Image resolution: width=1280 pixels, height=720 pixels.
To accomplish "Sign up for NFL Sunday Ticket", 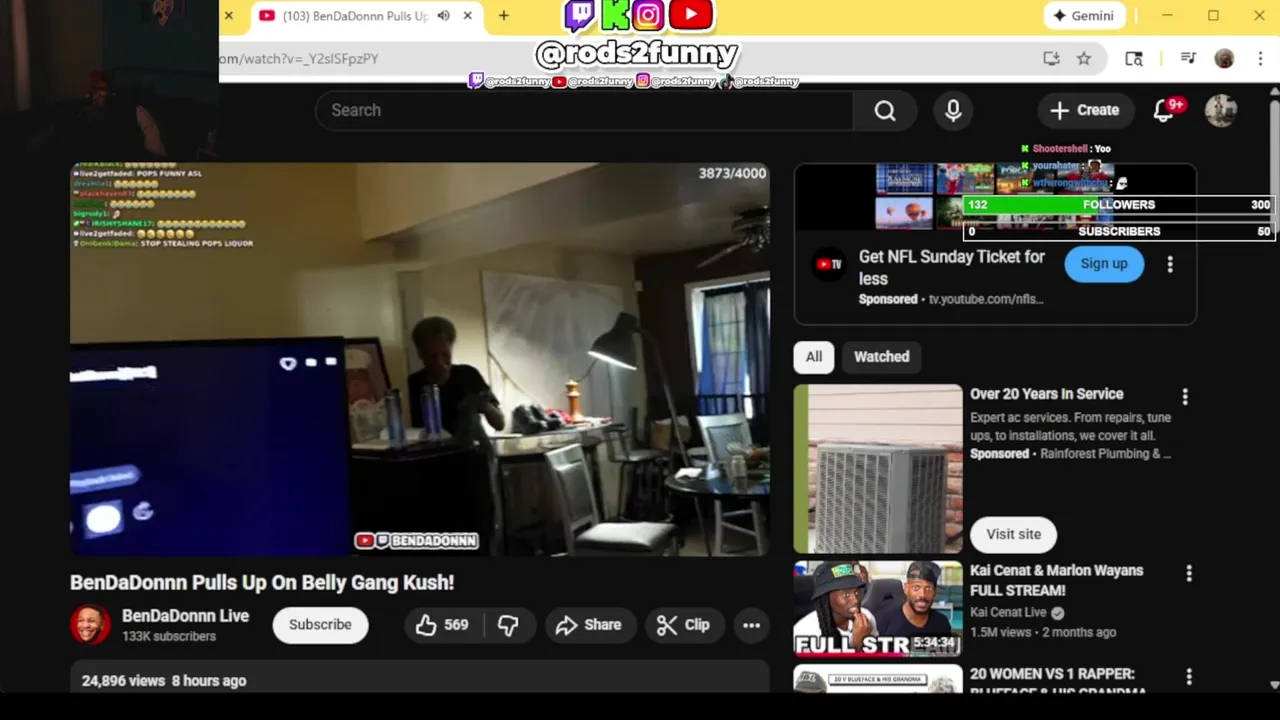I will pyautogui.click(x=1104, y=264).
